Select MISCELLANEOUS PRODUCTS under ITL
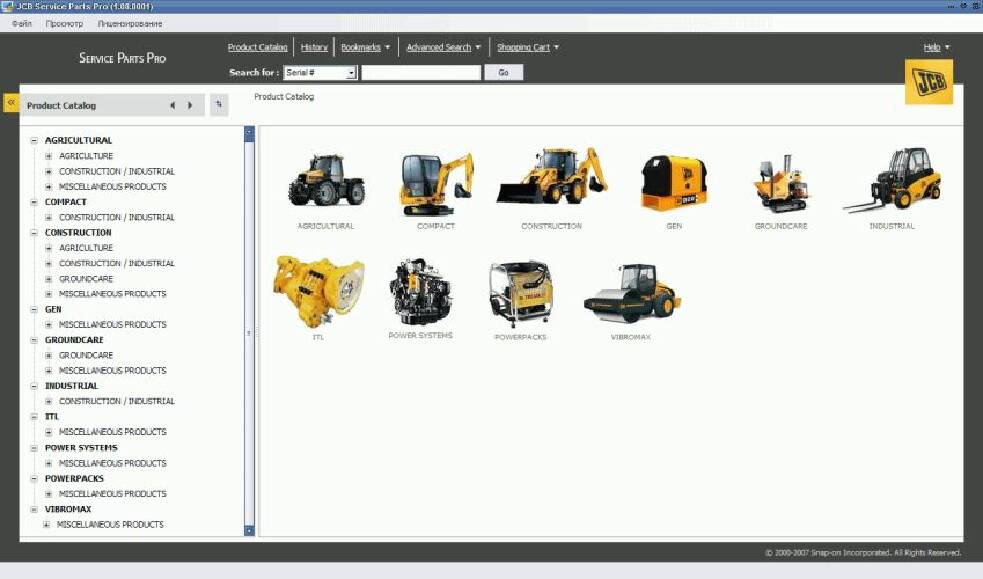 [113, 432]
